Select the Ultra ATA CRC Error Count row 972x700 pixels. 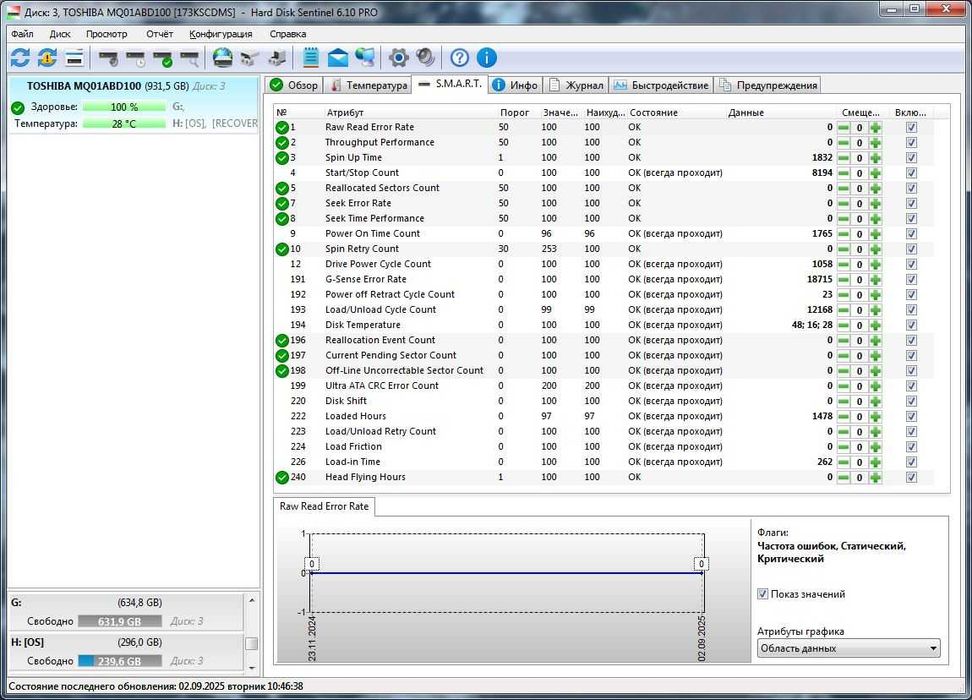(x=603, y=386)
